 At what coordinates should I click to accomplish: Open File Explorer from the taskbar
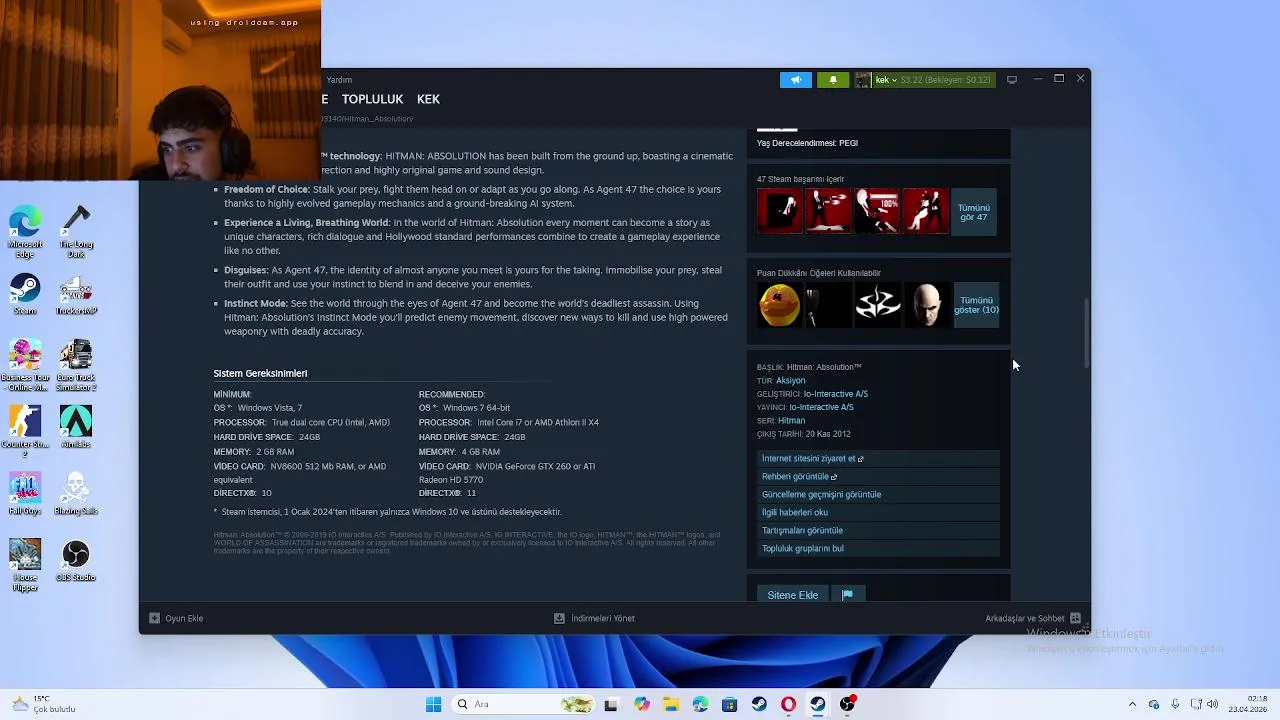tap(671, 704)
